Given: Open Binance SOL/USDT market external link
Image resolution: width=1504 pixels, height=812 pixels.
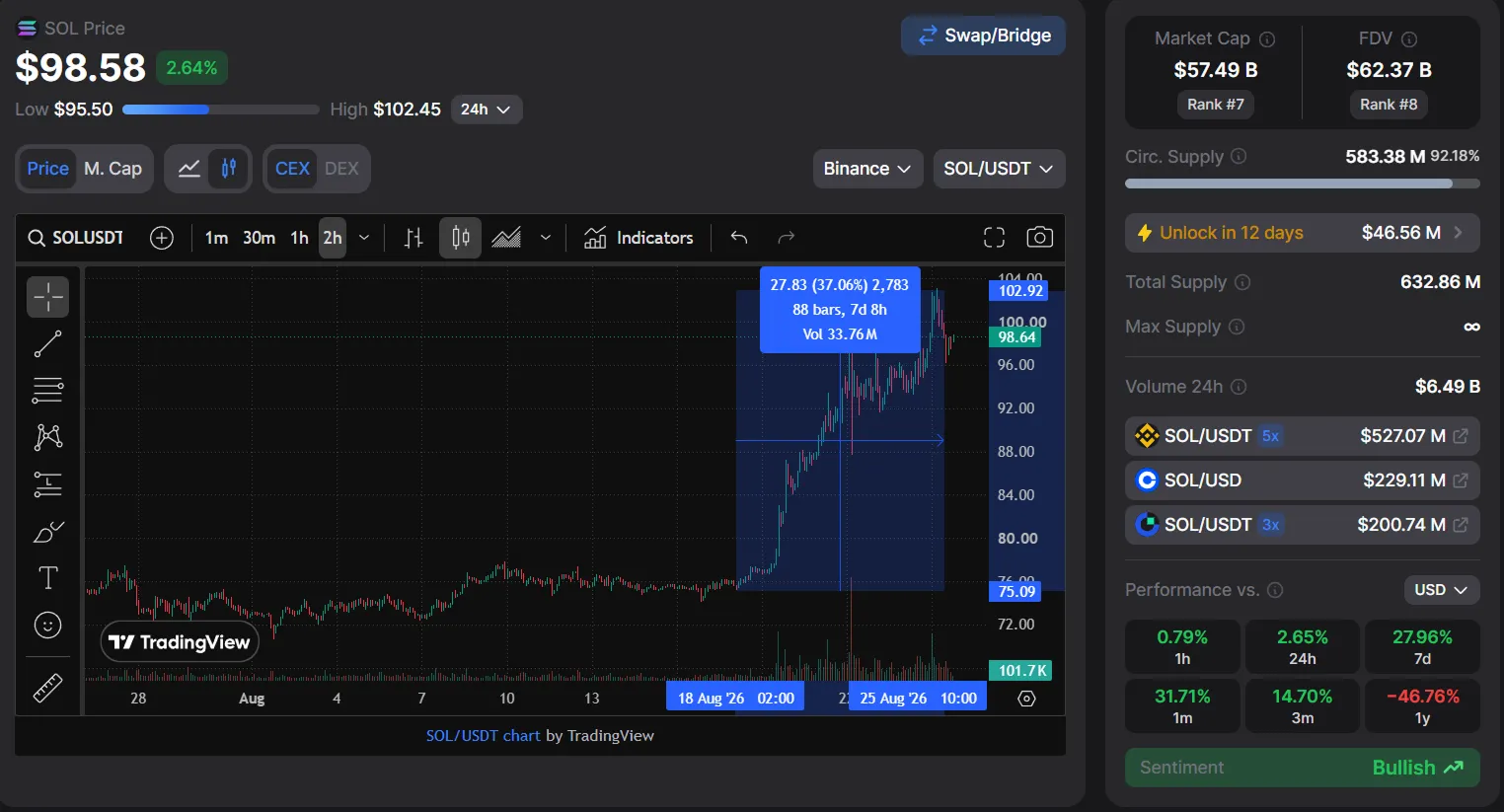Looking at the screenshot, I should coord(1461,436).
